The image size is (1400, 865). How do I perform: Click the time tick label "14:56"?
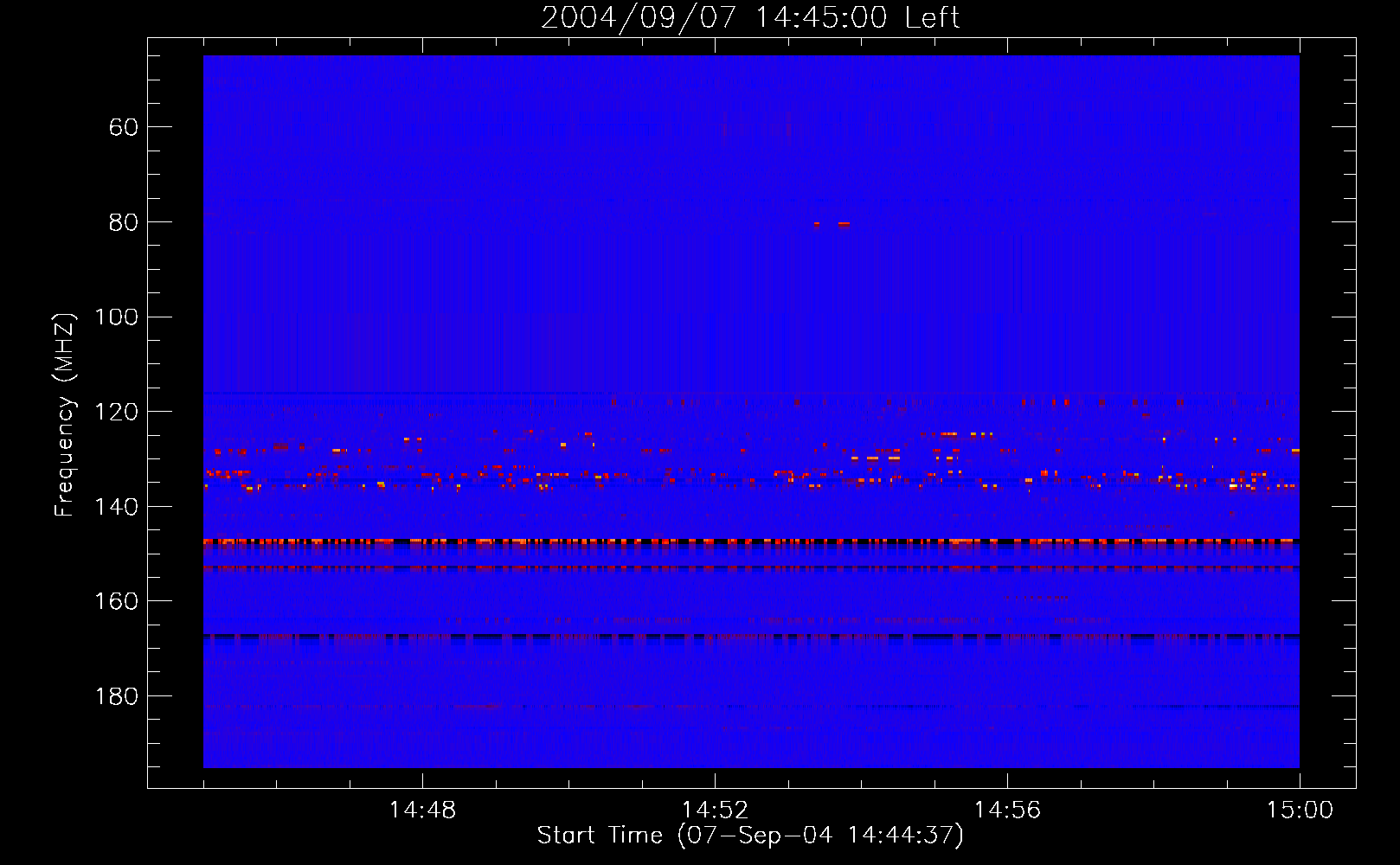point(1007,811)
